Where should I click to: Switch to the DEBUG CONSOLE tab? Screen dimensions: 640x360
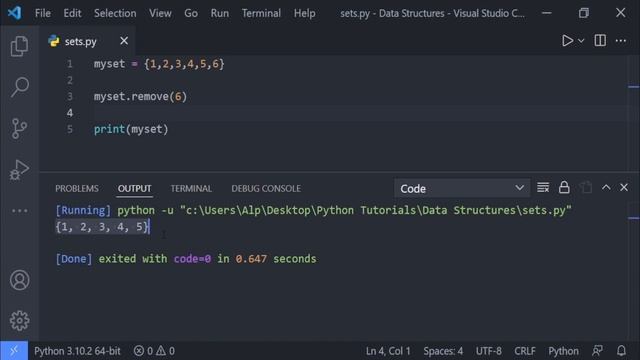pyautogui.click(x=266, y=189)
